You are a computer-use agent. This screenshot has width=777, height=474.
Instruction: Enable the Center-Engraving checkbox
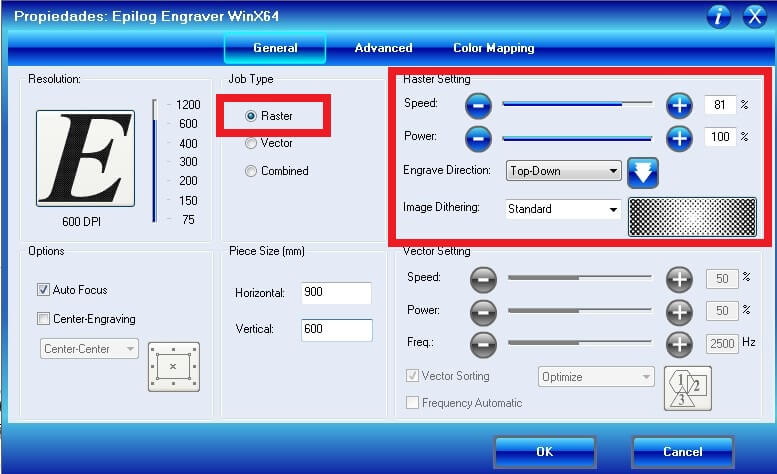click(x=44, y=318)
